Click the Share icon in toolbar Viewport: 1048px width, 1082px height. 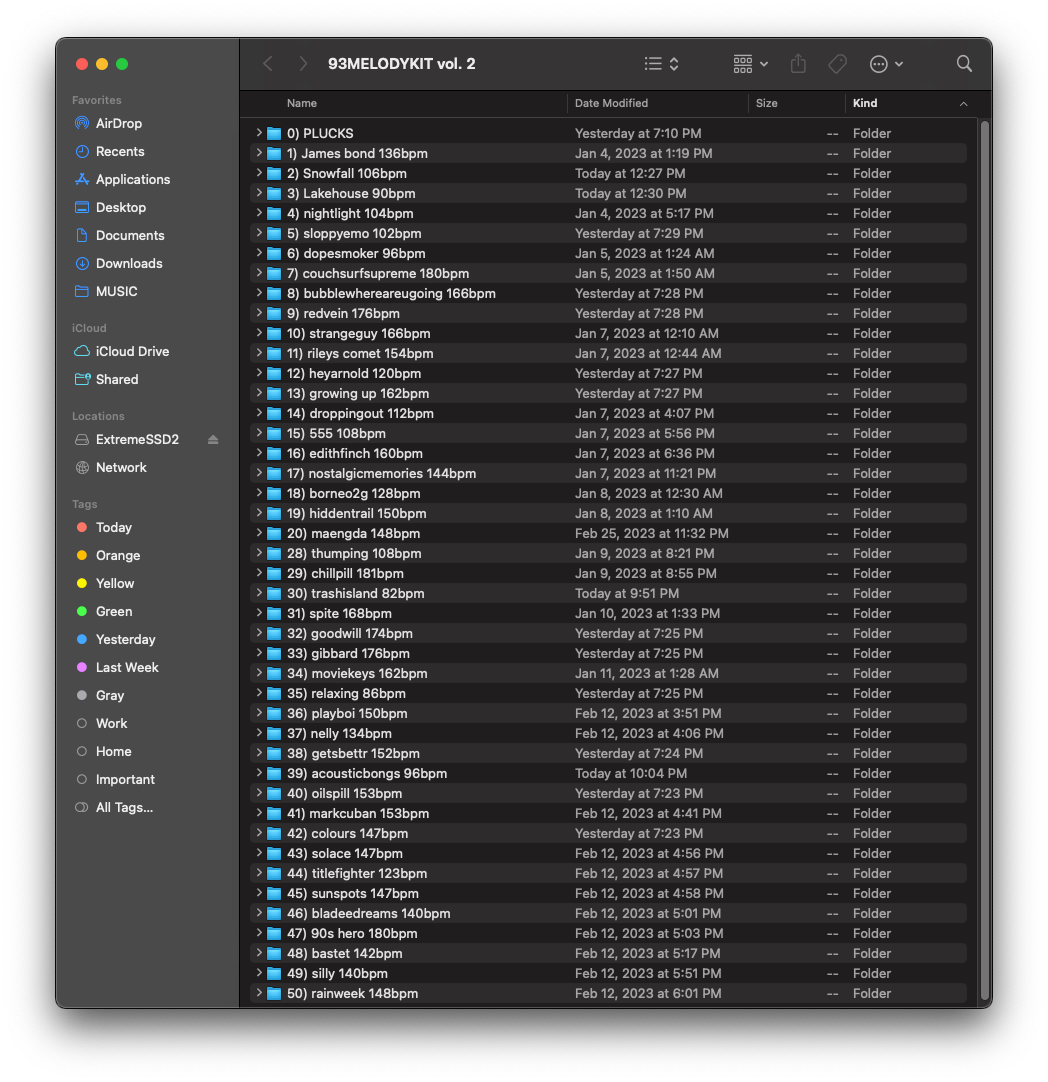(798, 64)
